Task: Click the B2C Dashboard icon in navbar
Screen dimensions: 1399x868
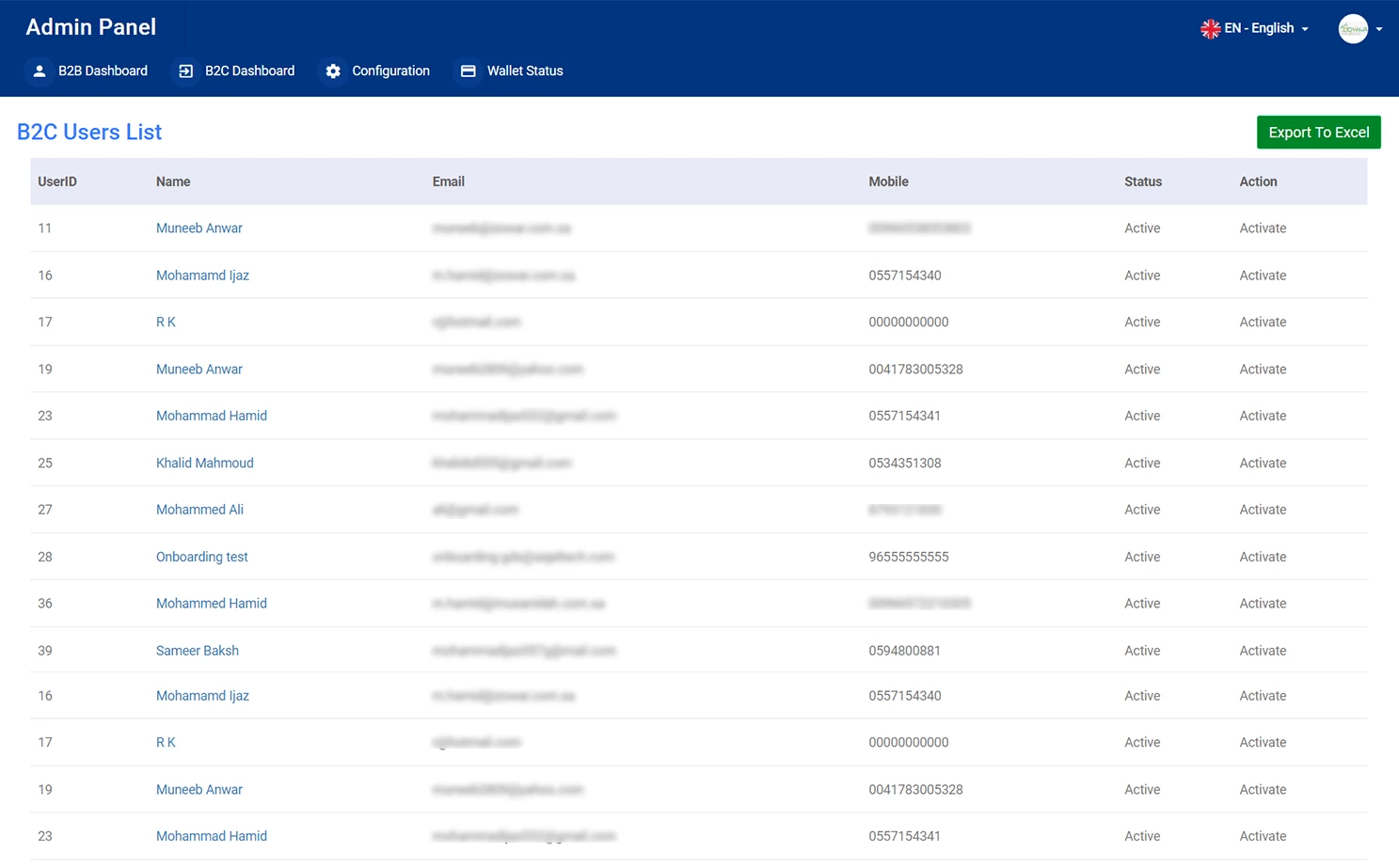Action: point(184,71)
